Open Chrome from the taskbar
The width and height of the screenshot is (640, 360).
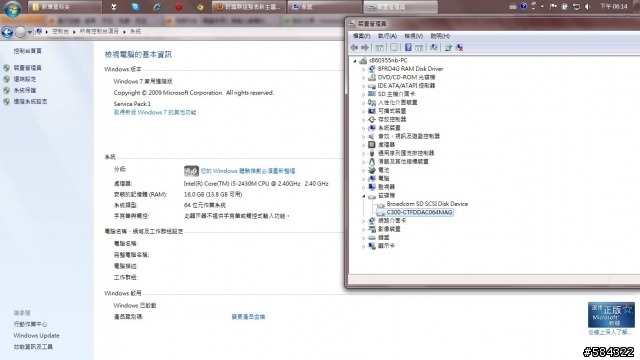tap(200, 7)
